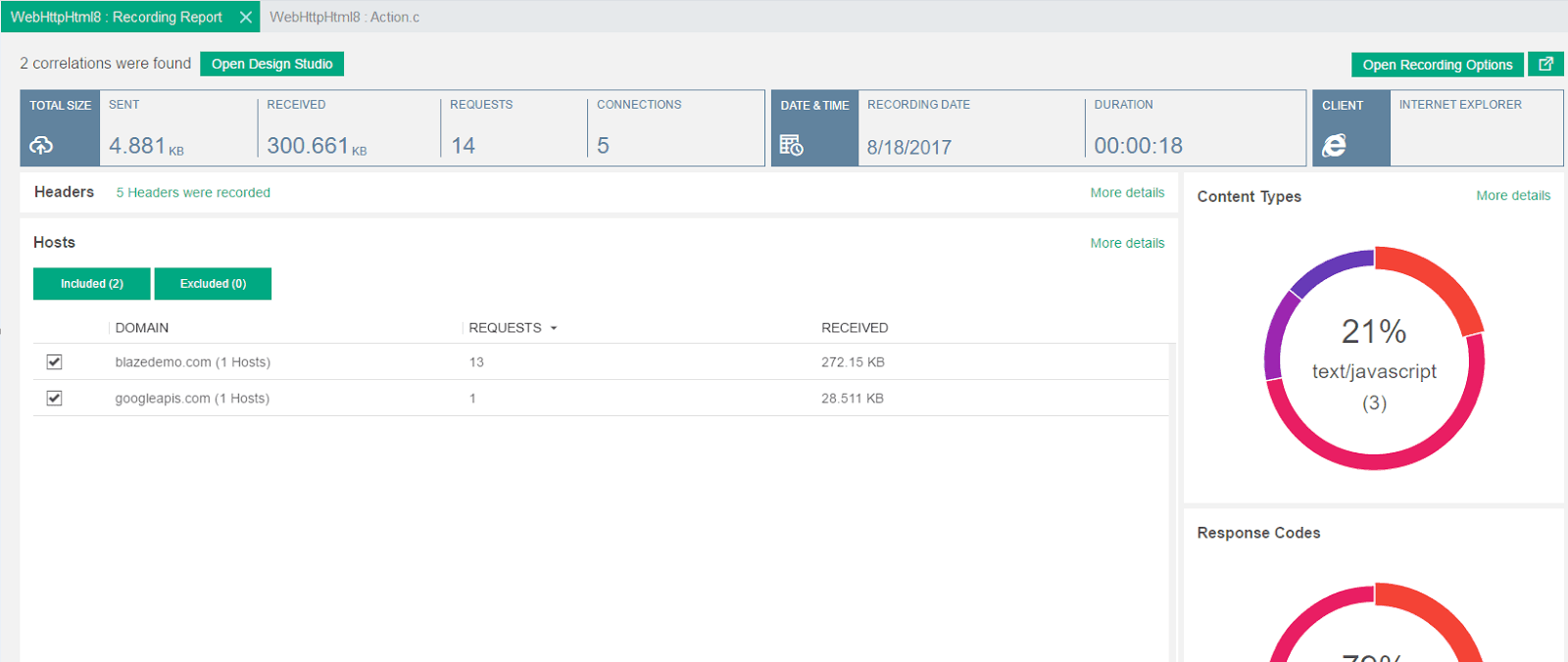Select the googleapis.com (1 Hosts) row
This screenshot has height=662, width=1568.
pyautogui.click(x=601, y=398)
